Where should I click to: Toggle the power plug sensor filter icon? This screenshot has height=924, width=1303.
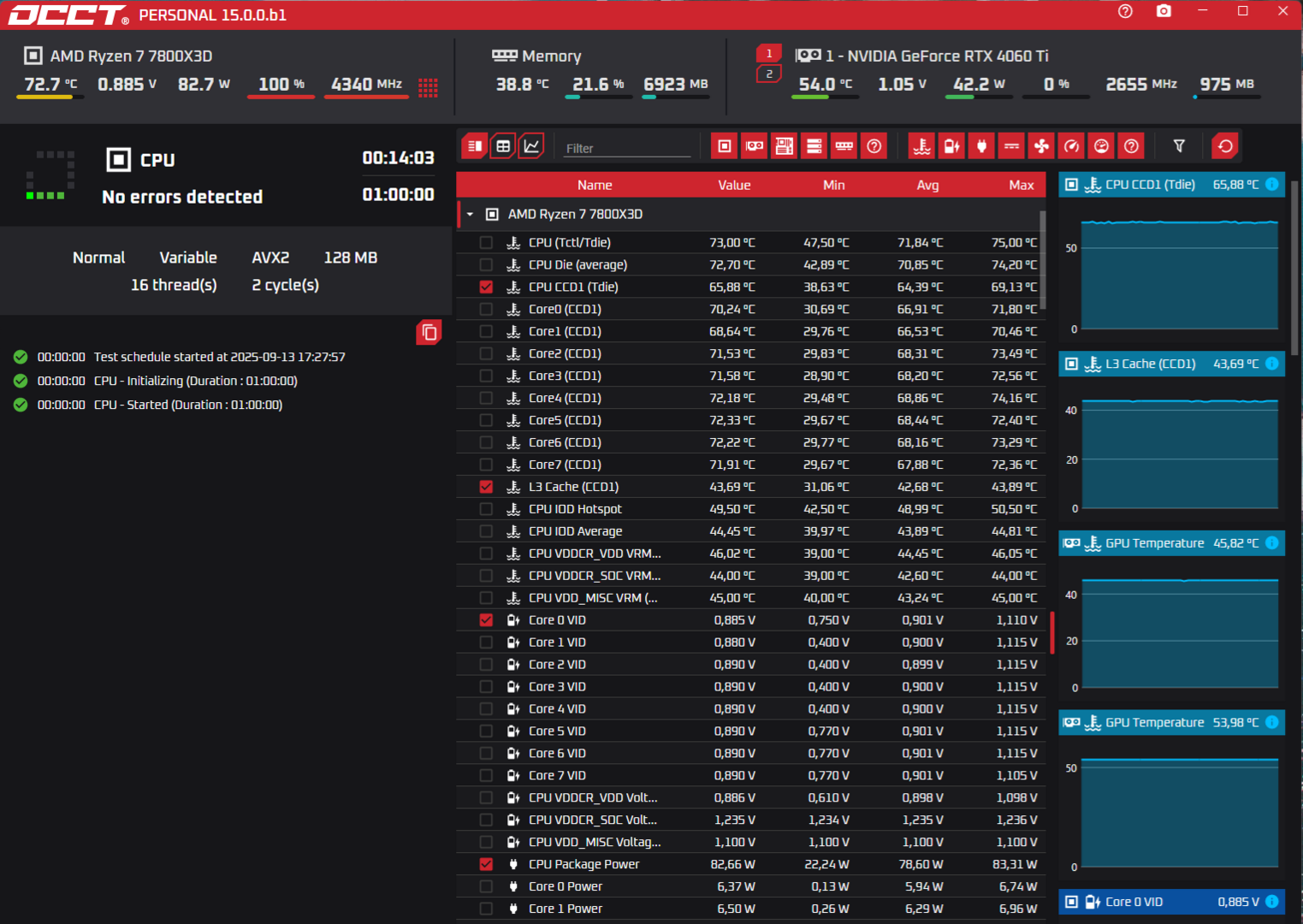[982, 146]
